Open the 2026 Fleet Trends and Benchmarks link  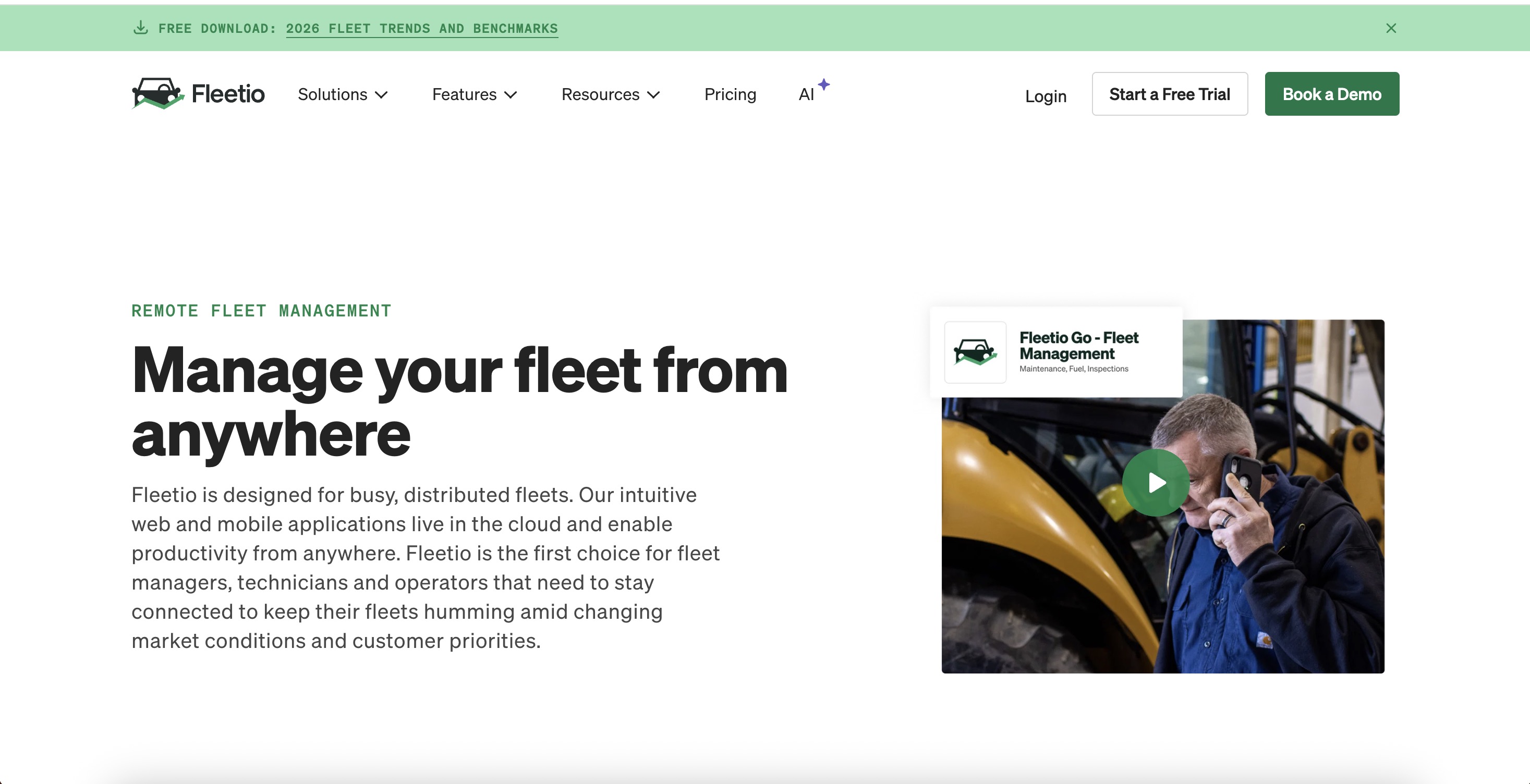coord(422,29)
